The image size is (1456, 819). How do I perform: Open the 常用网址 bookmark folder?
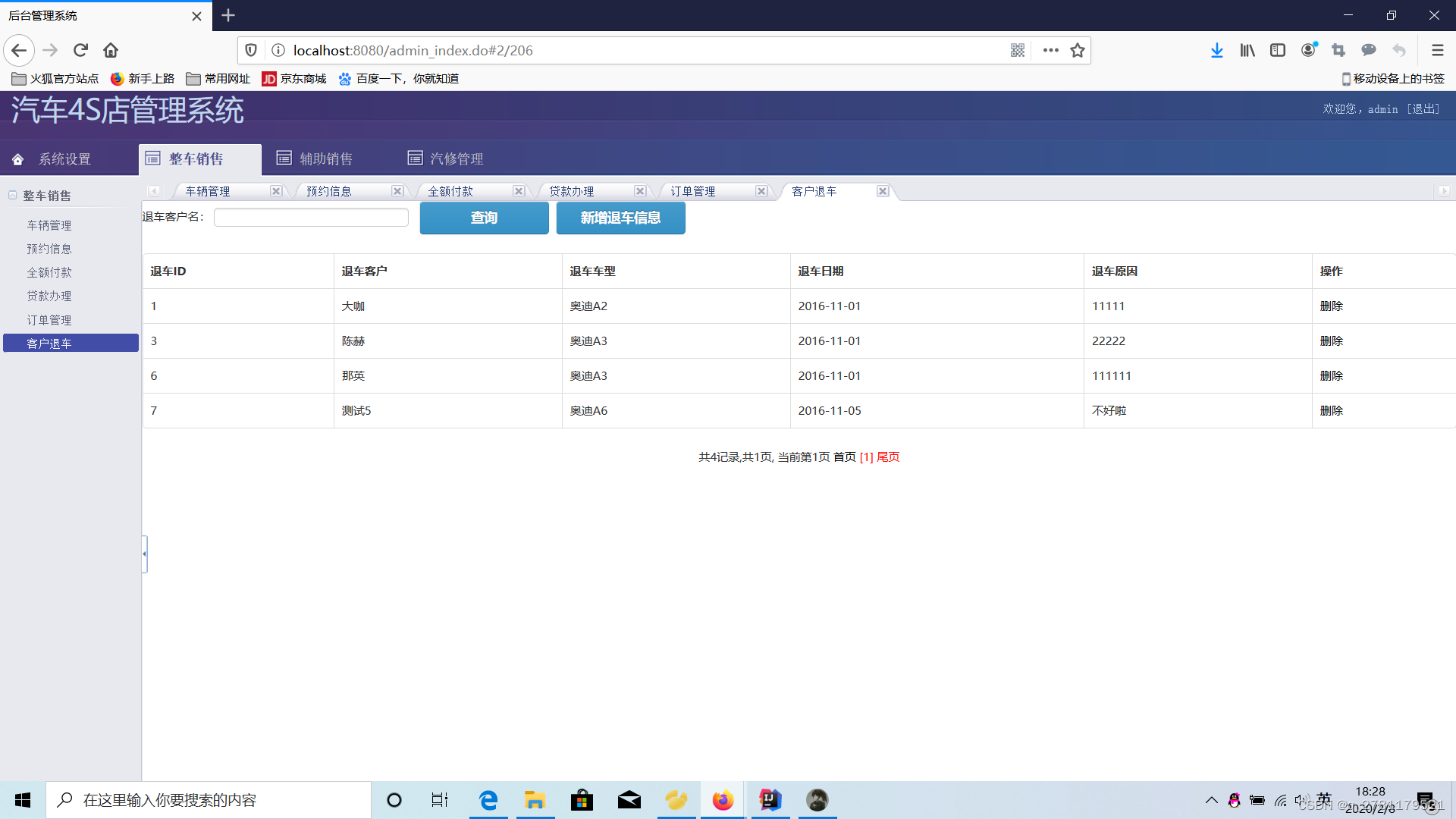tap(218, 79)
